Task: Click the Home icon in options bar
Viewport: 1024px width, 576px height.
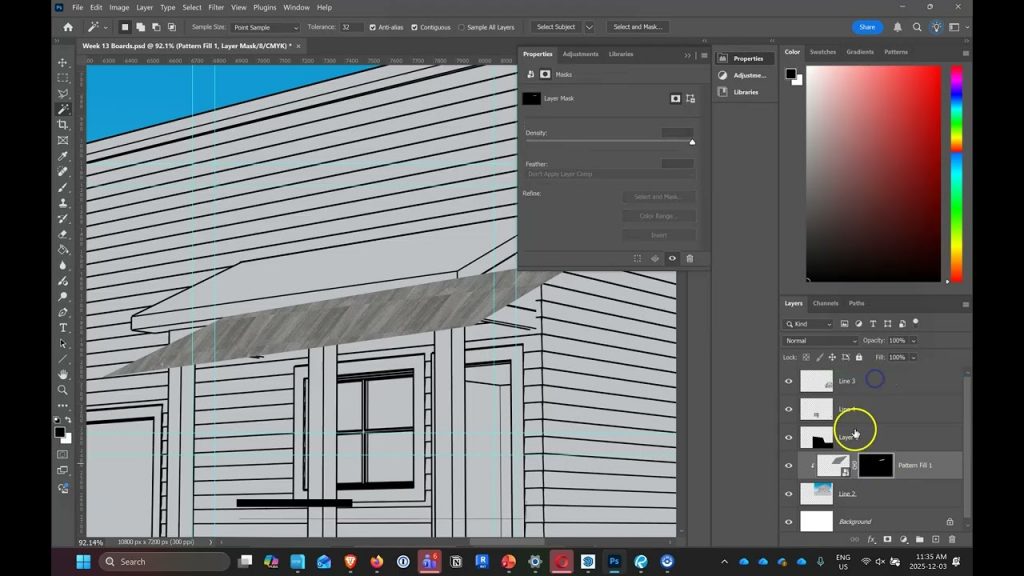Action: tap(68, 27)
